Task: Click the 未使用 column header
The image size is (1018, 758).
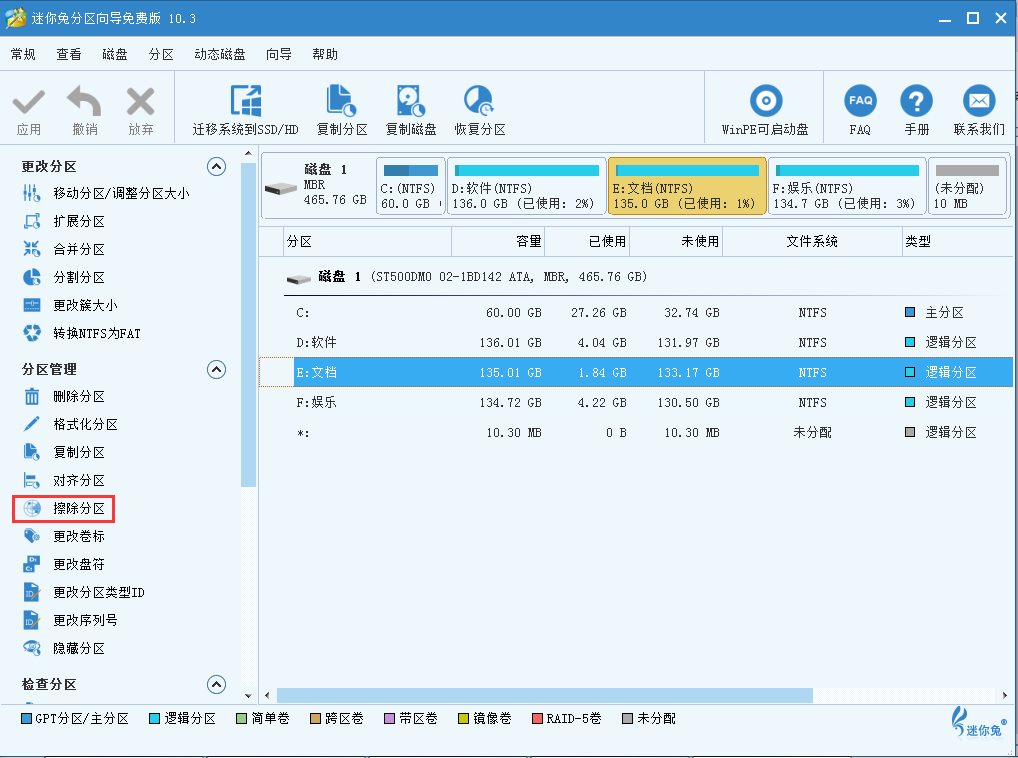Action: (676, 241)
